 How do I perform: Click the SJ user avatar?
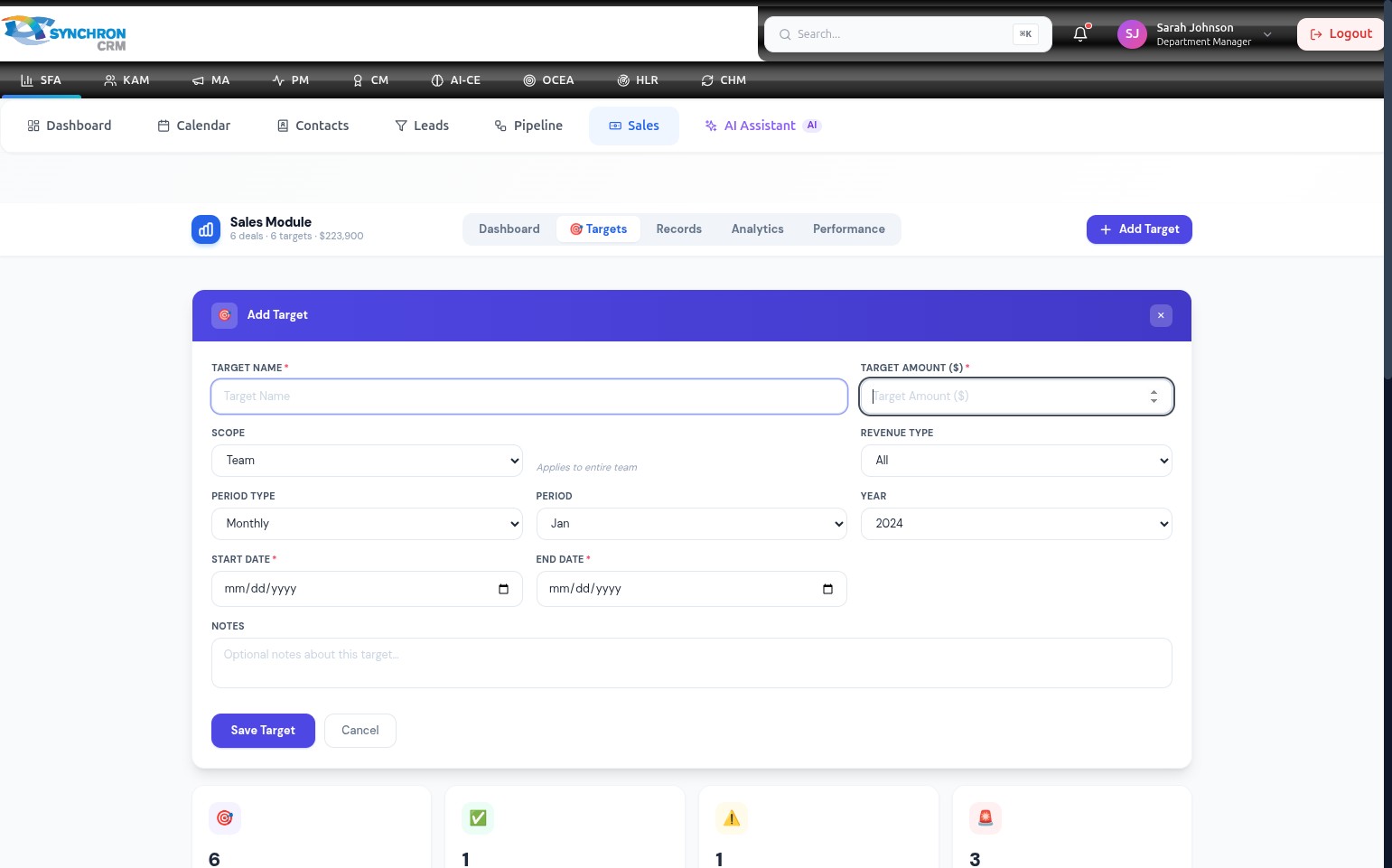point(1132,34)
